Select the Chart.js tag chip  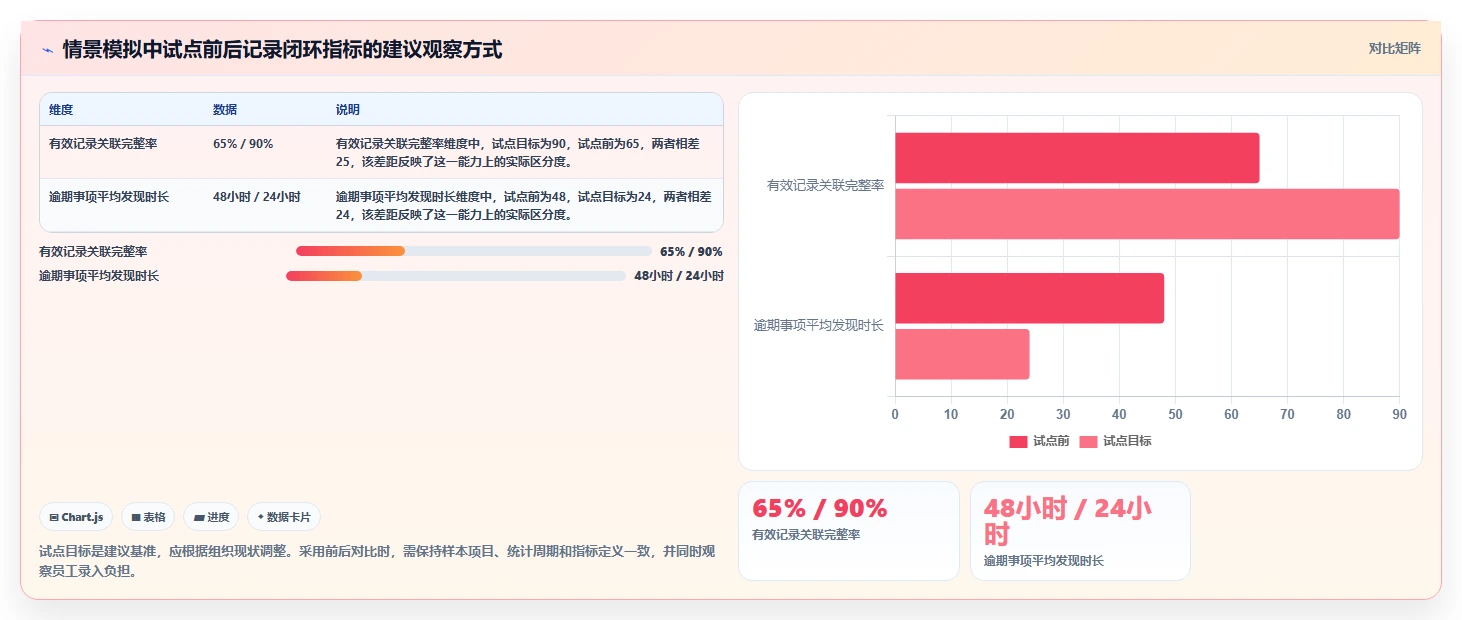77,517
